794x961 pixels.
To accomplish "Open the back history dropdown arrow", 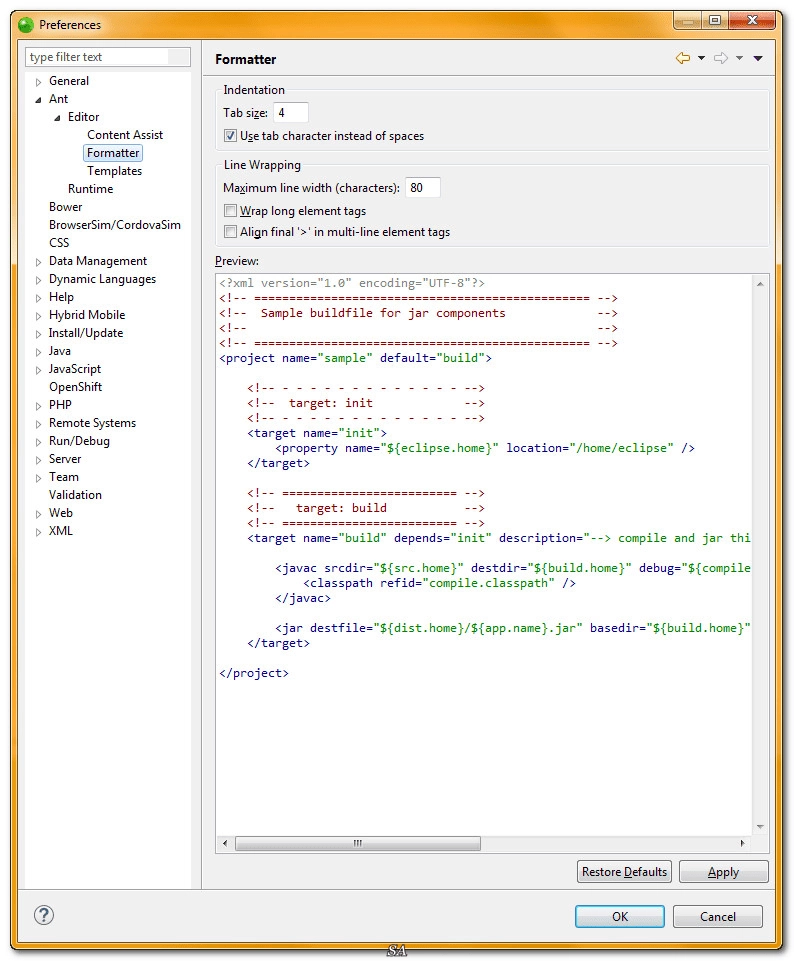I will tap(701, 58).
